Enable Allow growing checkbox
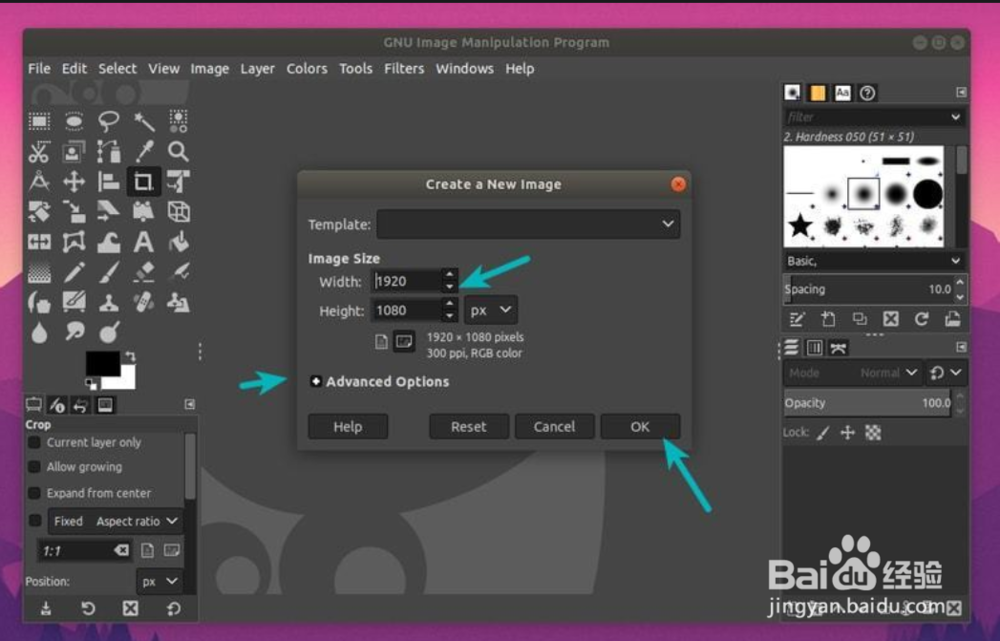The height and width of the screenshot is (641, 1000). pyautogui.click(x=34, y=467)
